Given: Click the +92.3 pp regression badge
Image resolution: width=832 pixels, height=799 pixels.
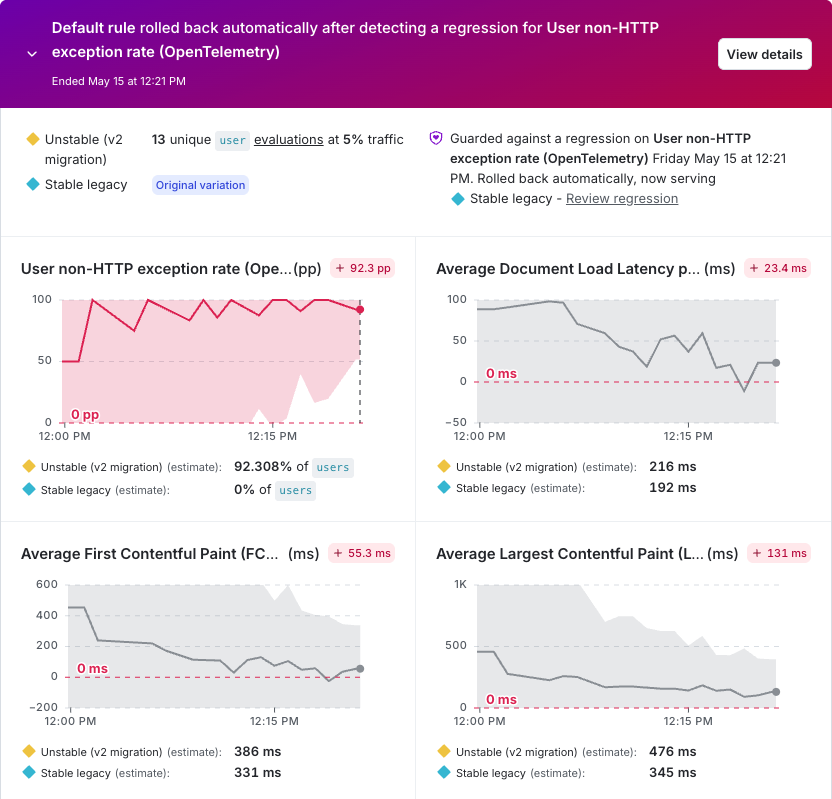Looking at the screenshot, I should (363, 268).
